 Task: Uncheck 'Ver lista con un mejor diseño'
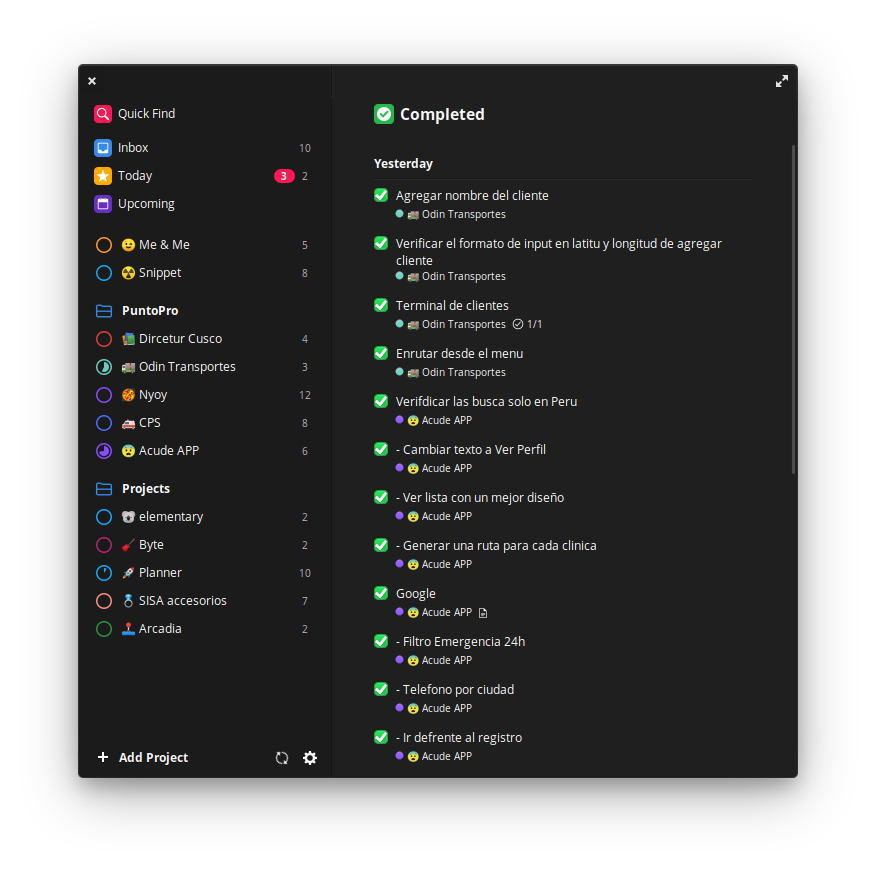click(x=381, y=497)
